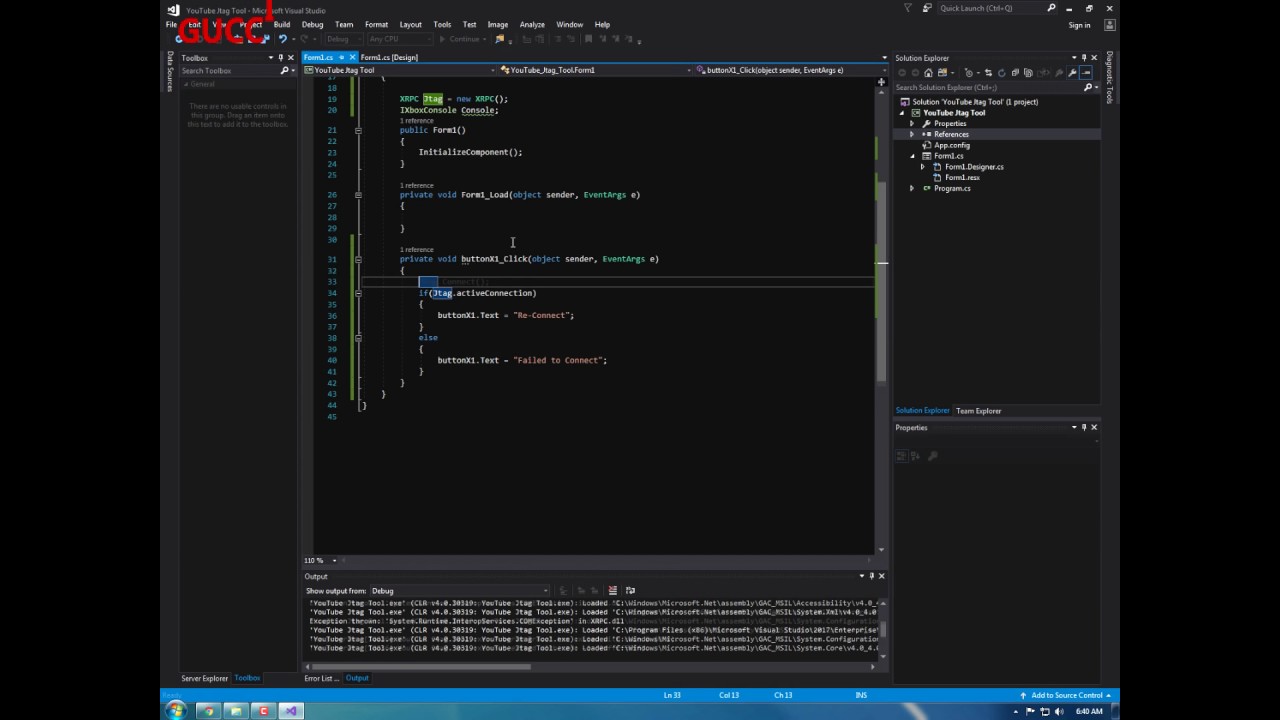The image size is (1280, 720).
Task: Open the 110 % zoom level dropdown
Action: point(319,560)
